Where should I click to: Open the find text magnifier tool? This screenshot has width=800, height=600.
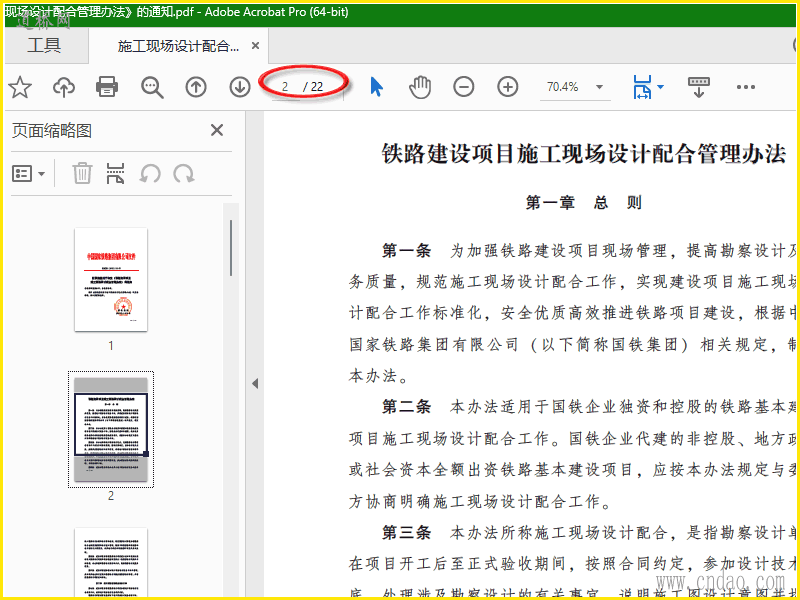[x=152, y=87]
